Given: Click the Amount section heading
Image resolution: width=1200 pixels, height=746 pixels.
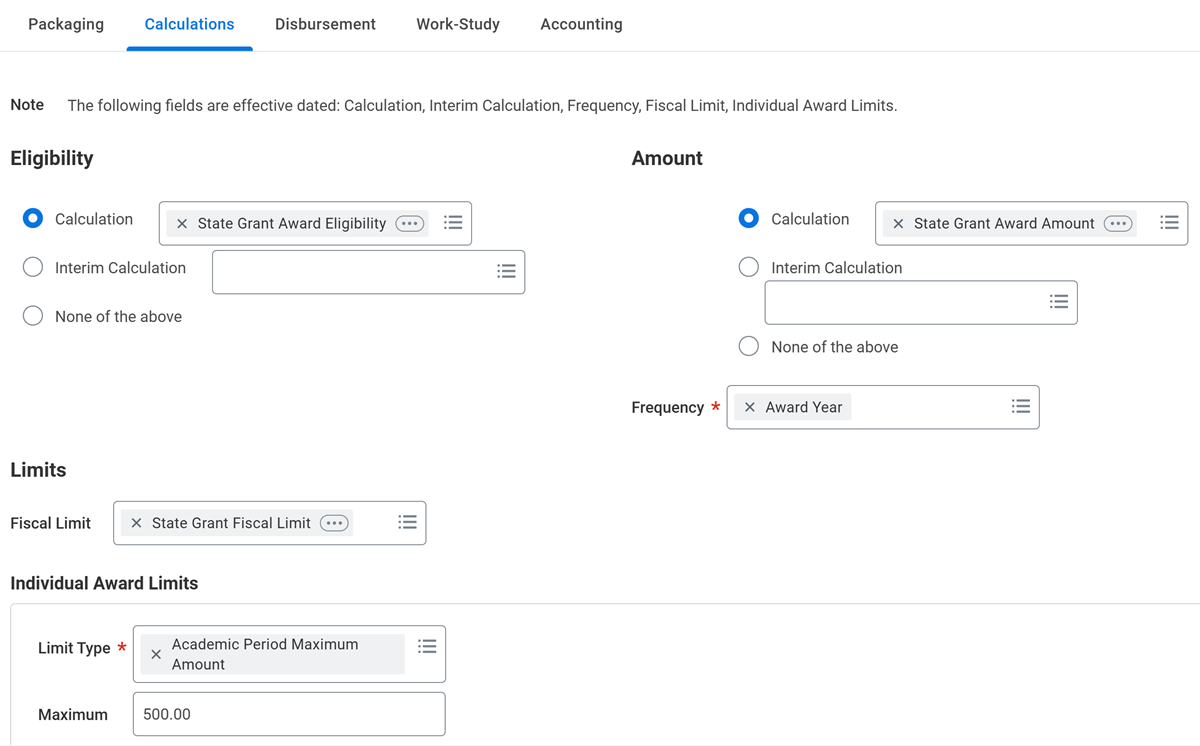Looking at the screenshot, I should (667, 158).
